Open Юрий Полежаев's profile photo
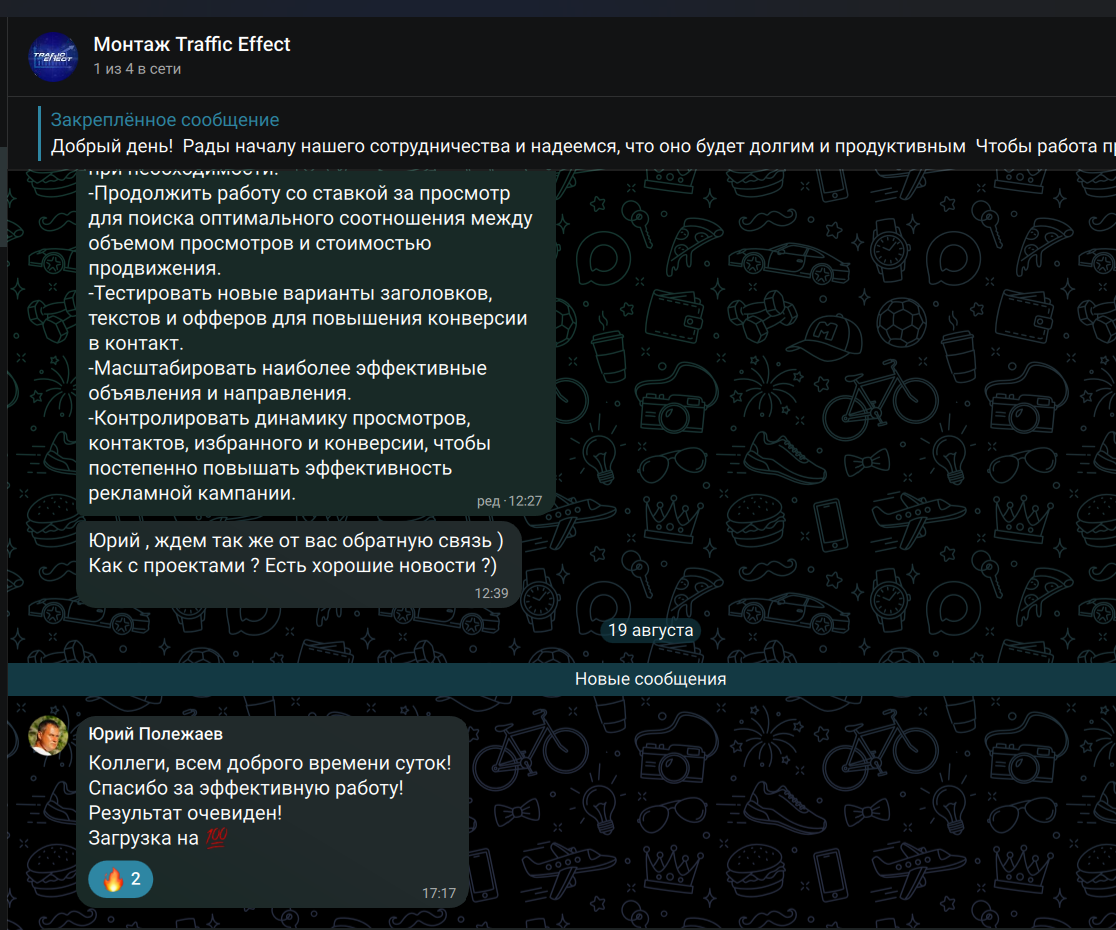The height and width of the screenshot is (930, 1116). pyautogui.click(x=48, y=735)
